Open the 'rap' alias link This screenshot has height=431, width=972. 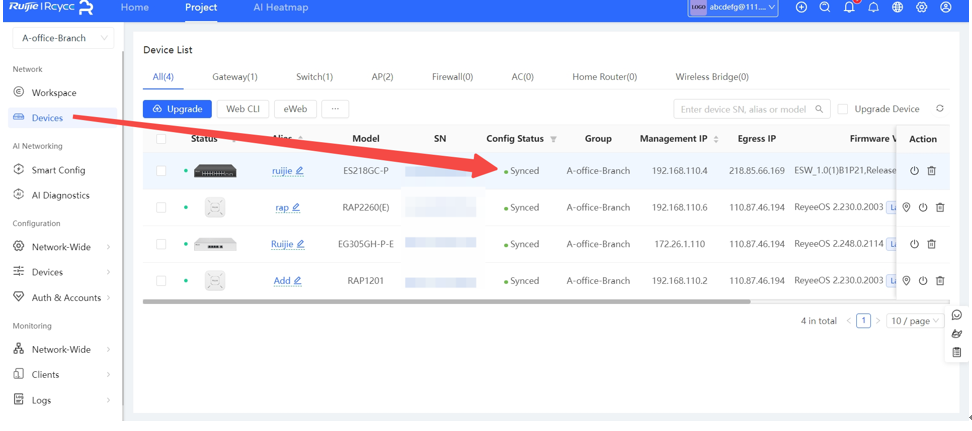click(282, 208)
